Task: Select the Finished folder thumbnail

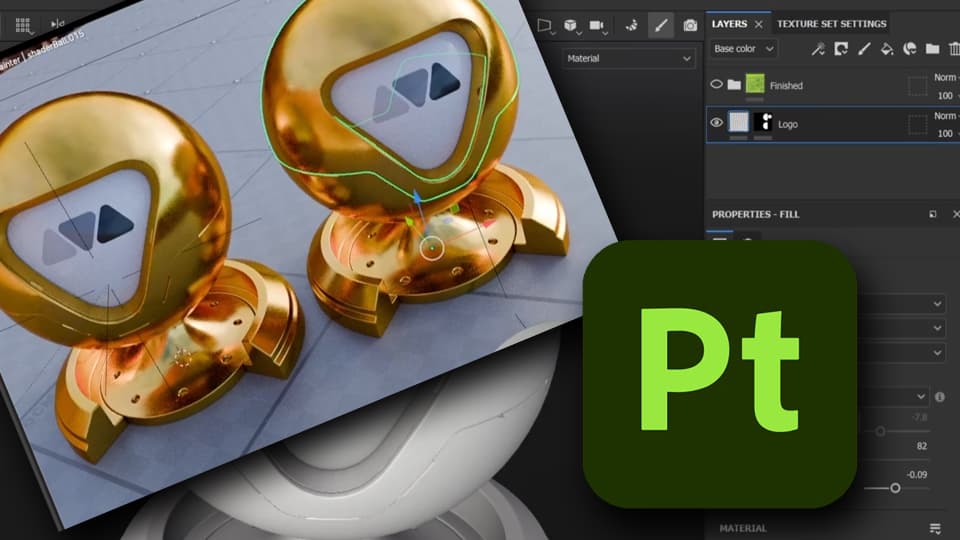Action: (755, 83)
